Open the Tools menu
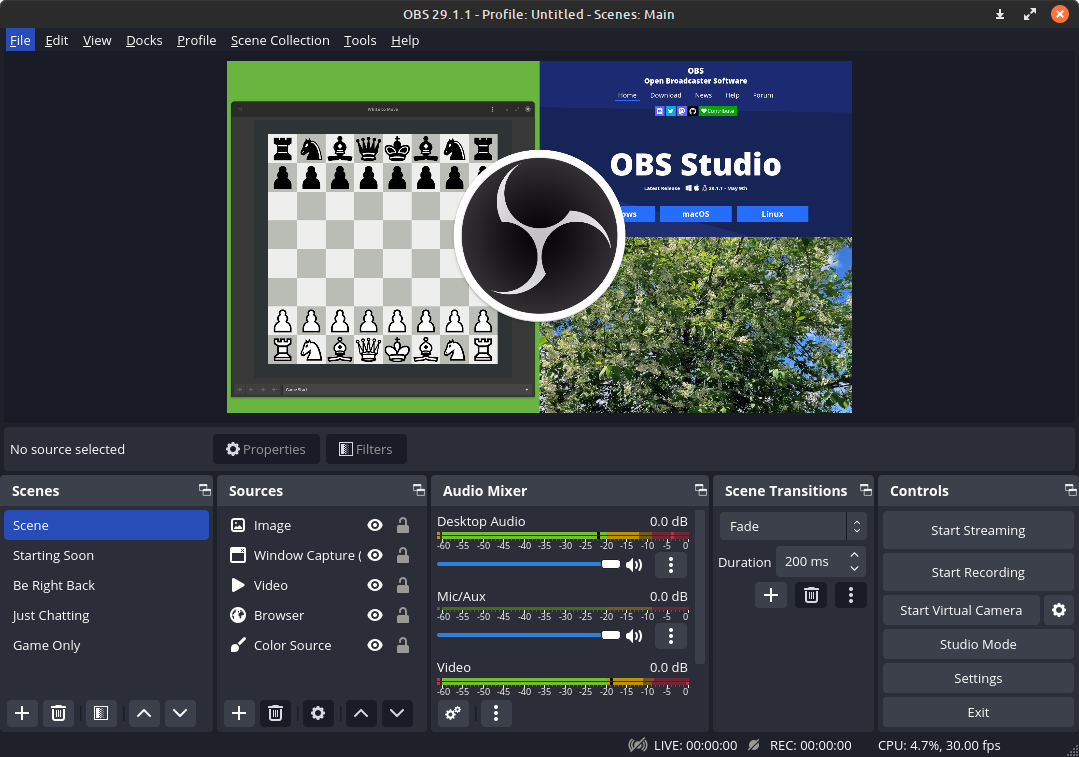 [360, 40]
